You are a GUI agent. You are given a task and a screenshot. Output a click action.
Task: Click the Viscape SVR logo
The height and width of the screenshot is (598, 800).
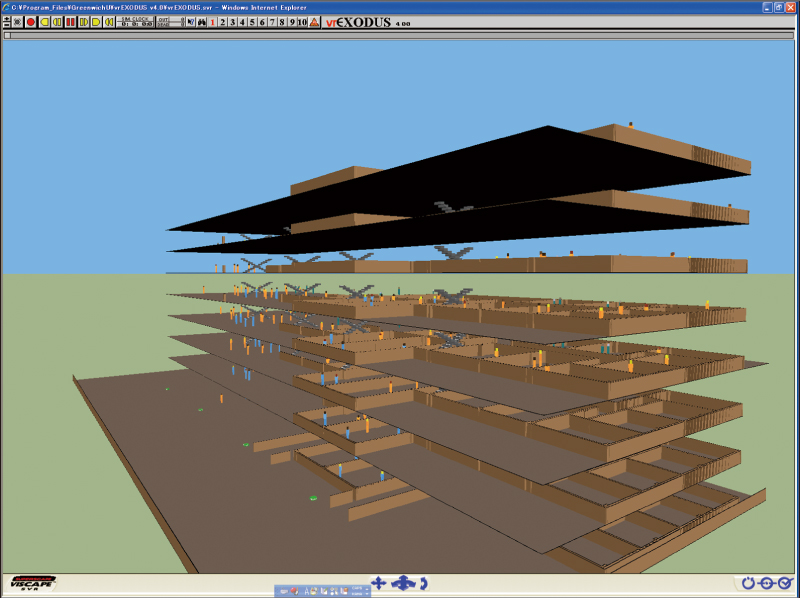[32, 582]
